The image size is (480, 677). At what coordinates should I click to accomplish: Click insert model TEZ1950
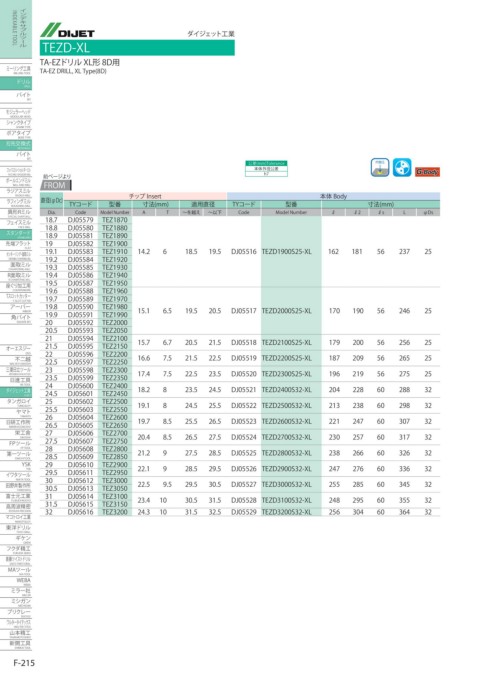[x=115, y=283]
